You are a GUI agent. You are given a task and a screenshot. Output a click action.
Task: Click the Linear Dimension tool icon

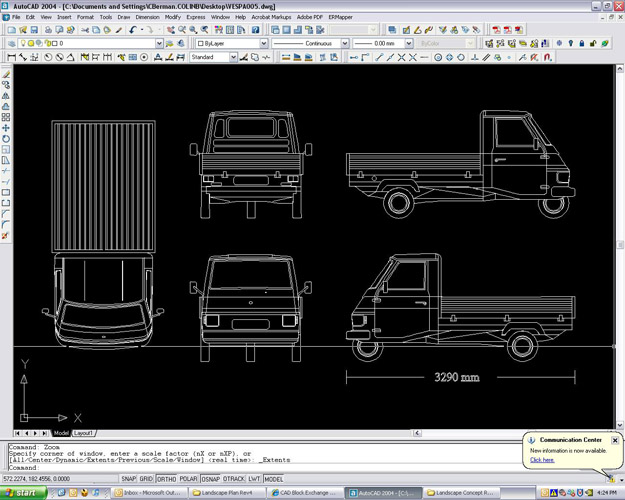pyautogui.click(x=12, y=57)
